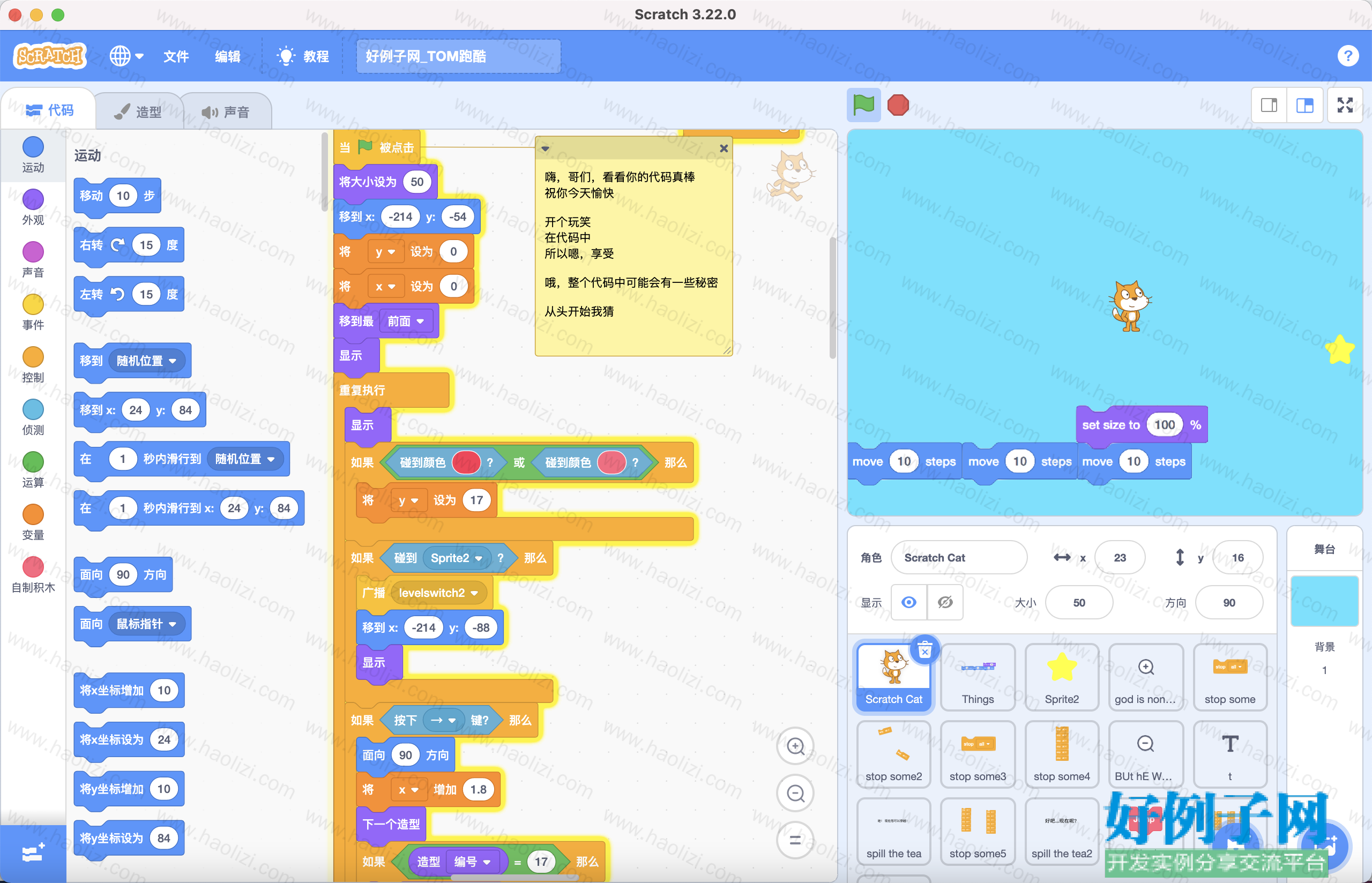Delete the Scratch Cat sprite

pos(924,650)
